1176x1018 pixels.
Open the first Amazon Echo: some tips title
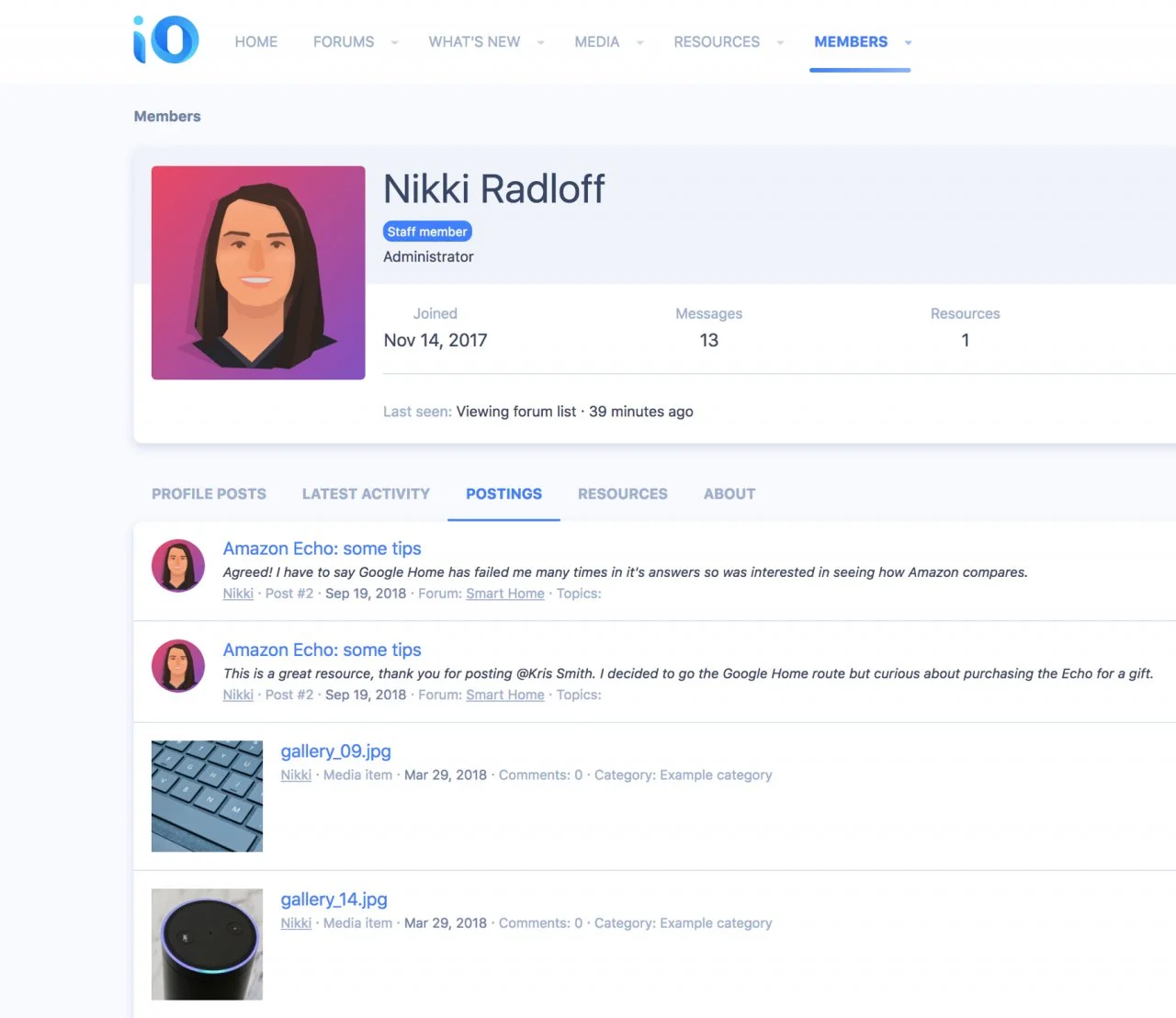(322, 549)
